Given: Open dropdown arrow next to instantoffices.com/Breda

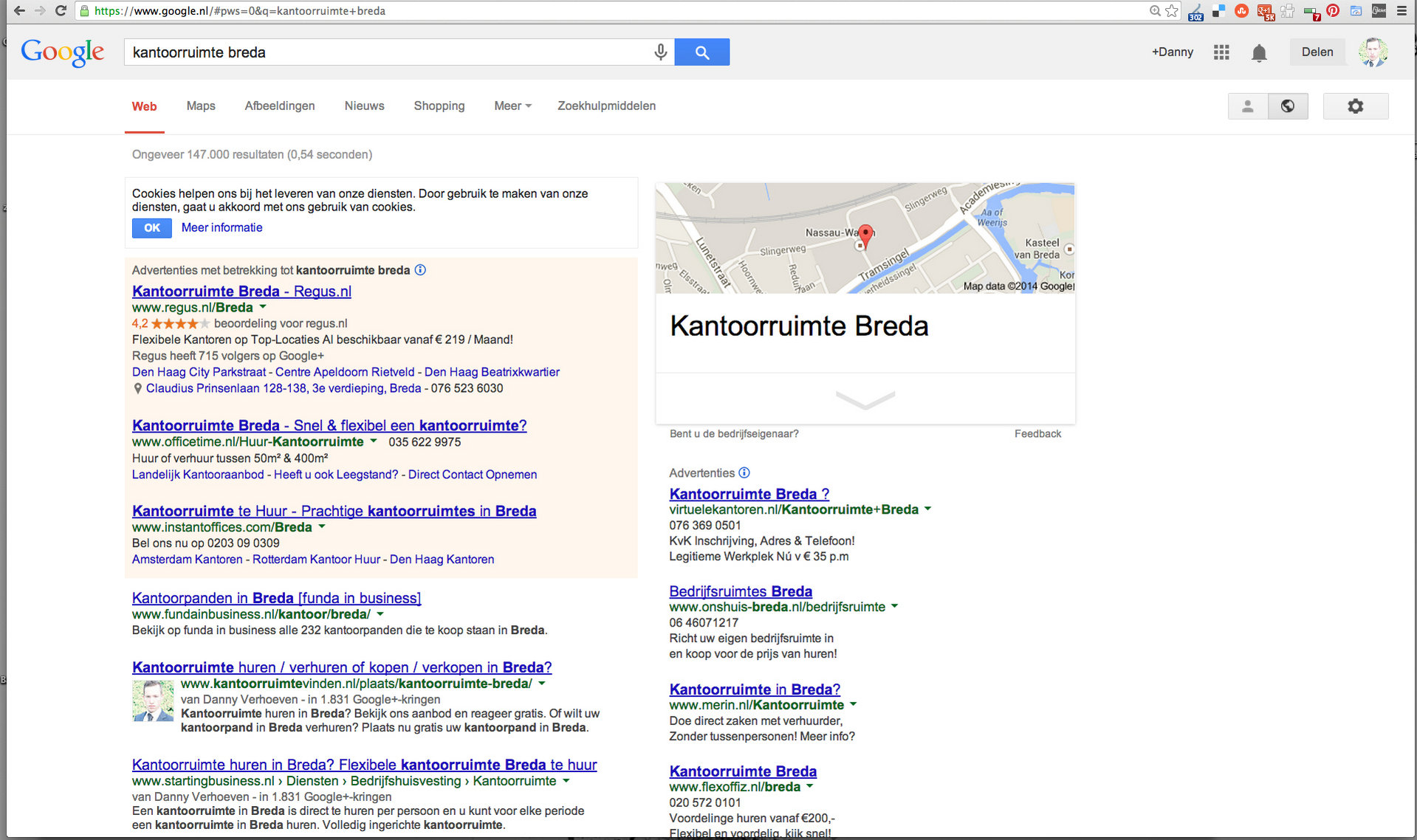Looking at the screenshot, I should tap(322, 526).
